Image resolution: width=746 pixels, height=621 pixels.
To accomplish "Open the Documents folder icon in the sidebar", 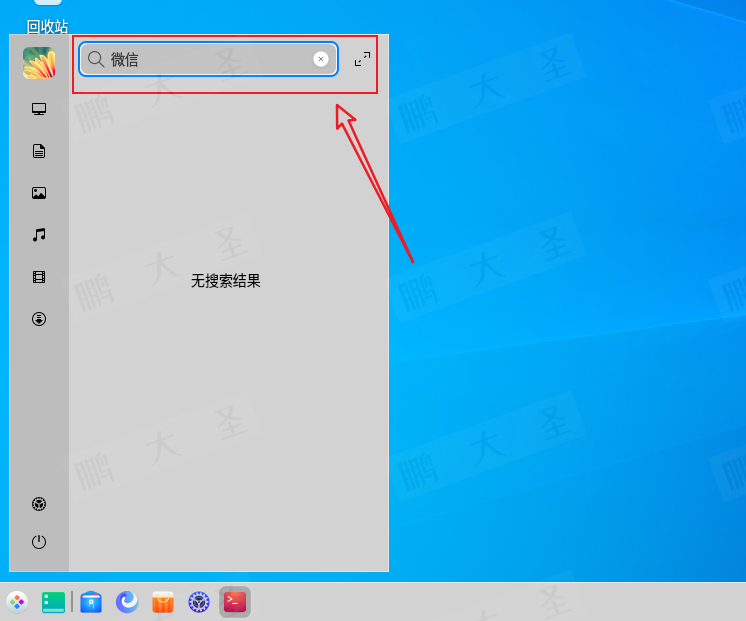I will pyautogui.click(x=39, y=151).
